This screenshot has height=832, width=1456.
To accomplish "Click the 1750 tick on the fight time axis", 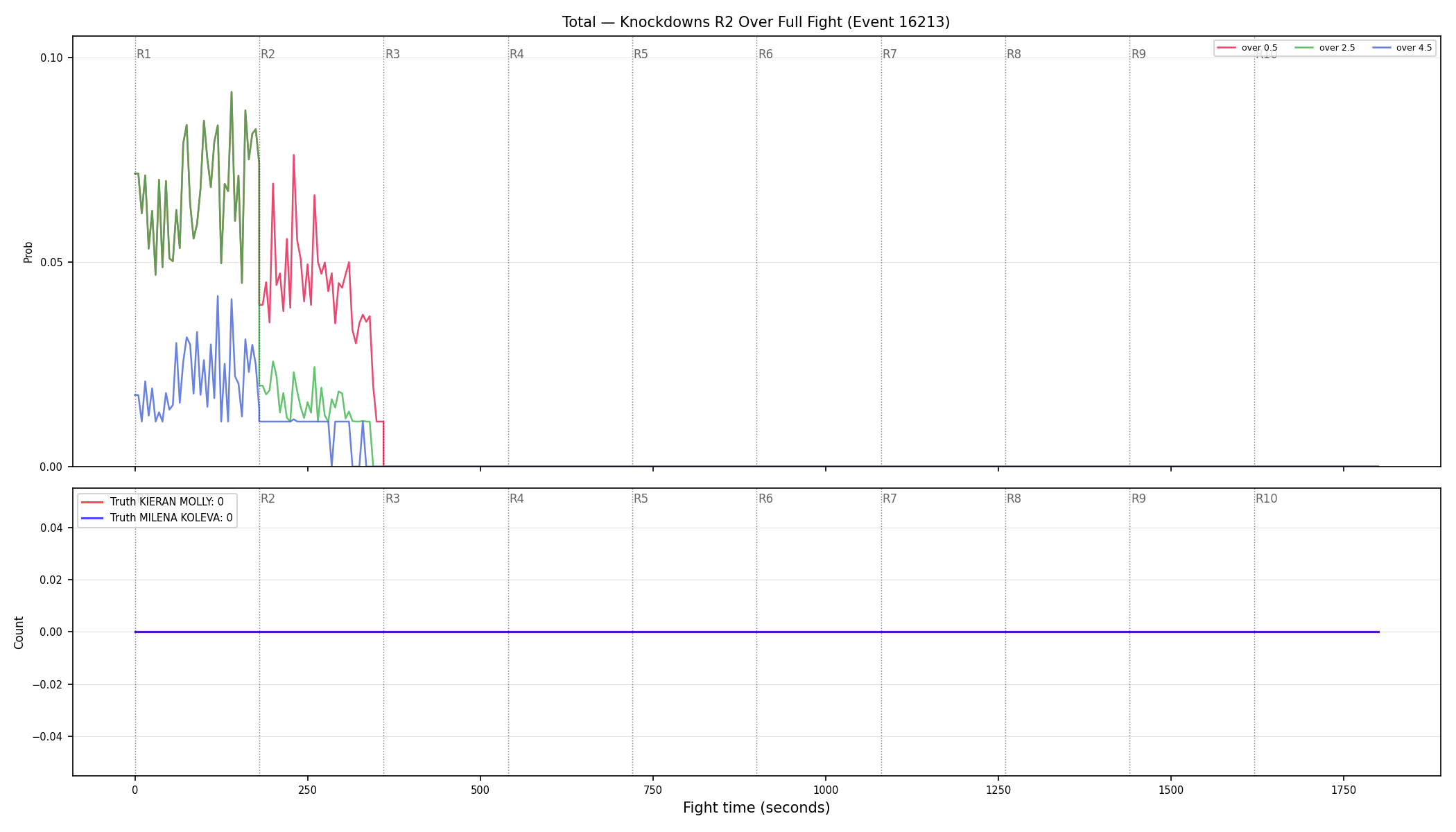I will (1344, 790).
